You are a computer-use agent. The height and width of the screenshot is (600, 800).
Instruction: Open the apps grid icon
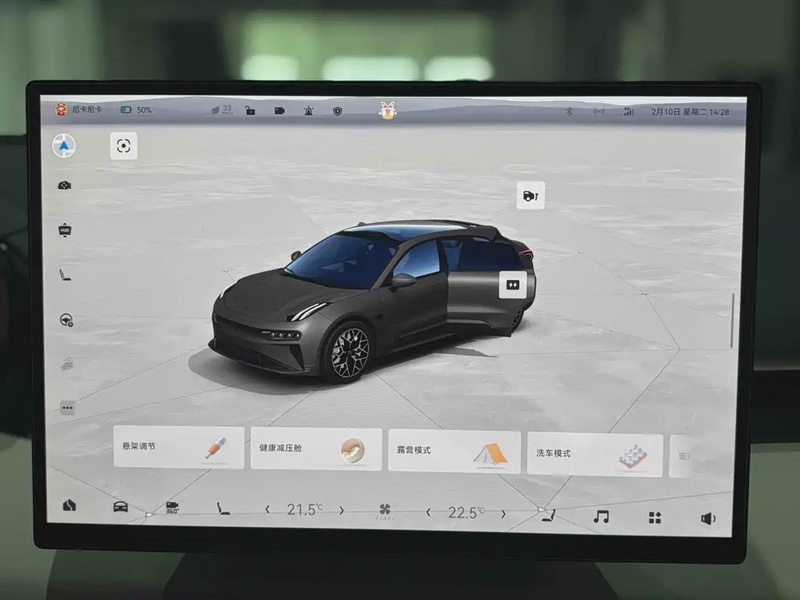pyautogui.click(x=655, y=517)
